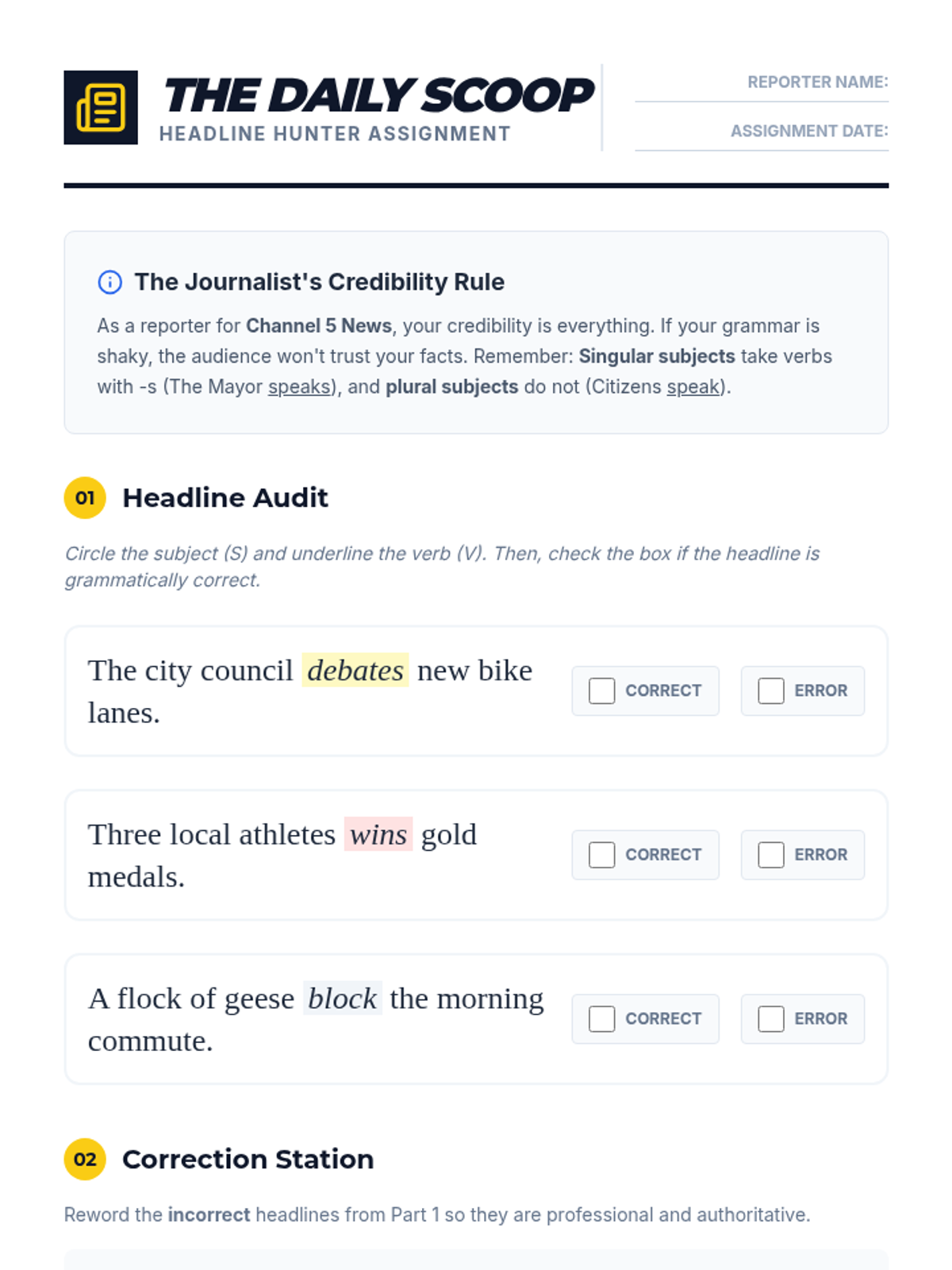The width and height of the screenshot is (952, 1270).
Task: Click the yellow 01 section badge
Action: (85, 498)
